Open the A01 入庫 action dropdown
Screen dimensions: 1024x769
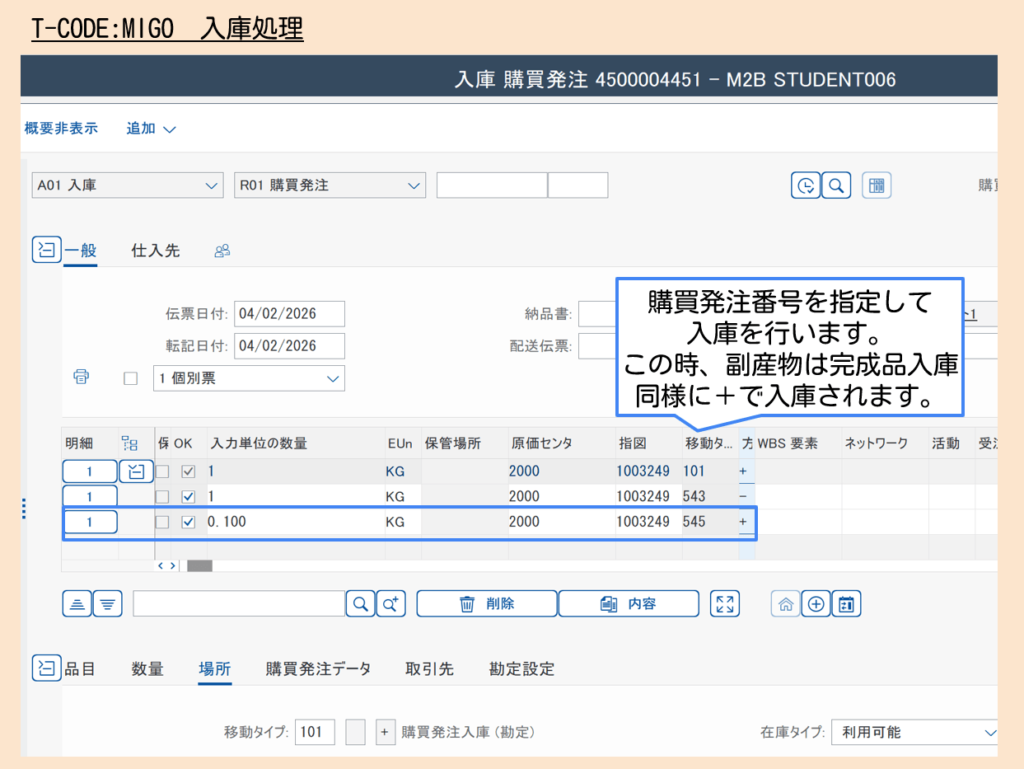[127, 185]
